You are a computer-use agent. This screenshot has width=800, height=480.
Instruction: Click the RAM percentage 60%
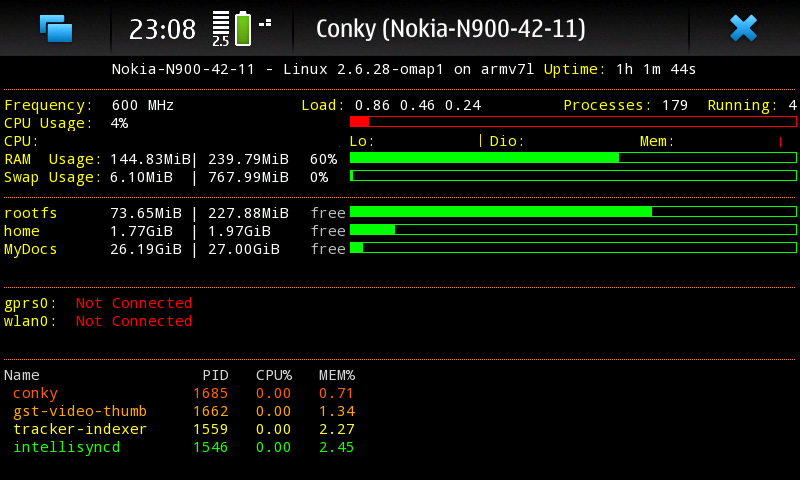(x=323, y=159)
